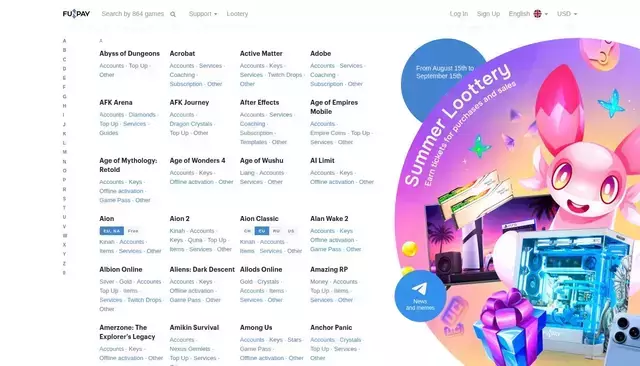
Task: Click the FunPay logo
Action: click(76, 14)
